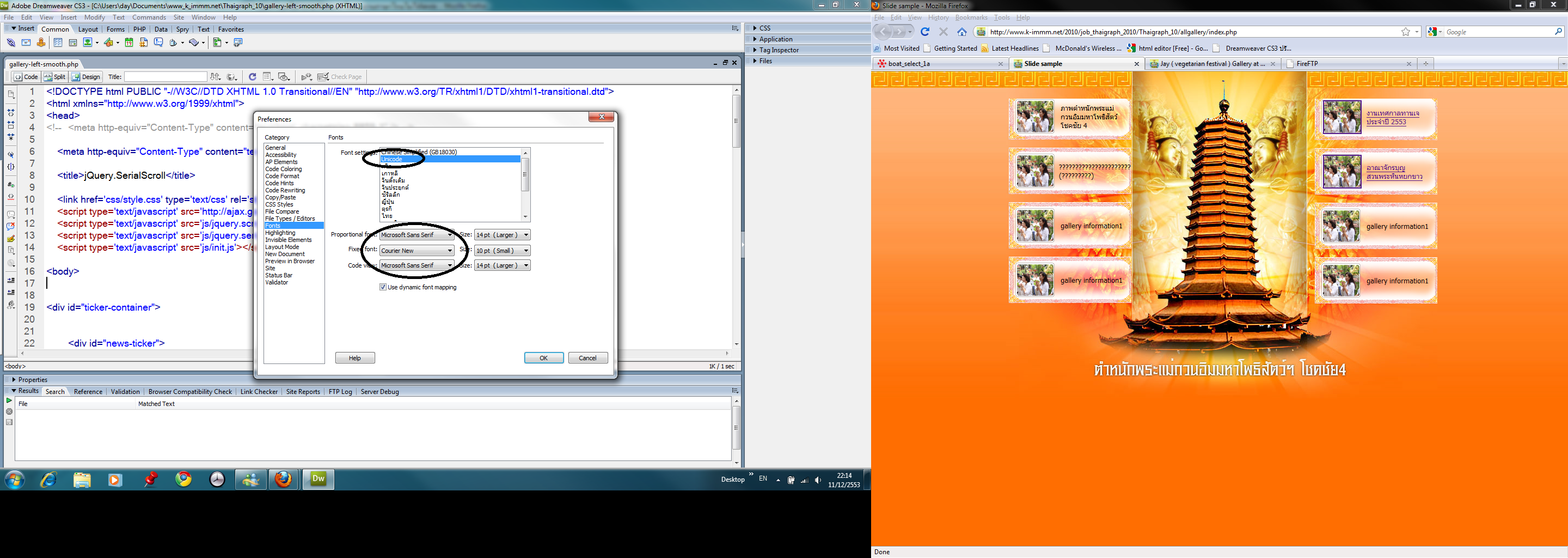Switch to the Layout insert tab

[88, 29]
